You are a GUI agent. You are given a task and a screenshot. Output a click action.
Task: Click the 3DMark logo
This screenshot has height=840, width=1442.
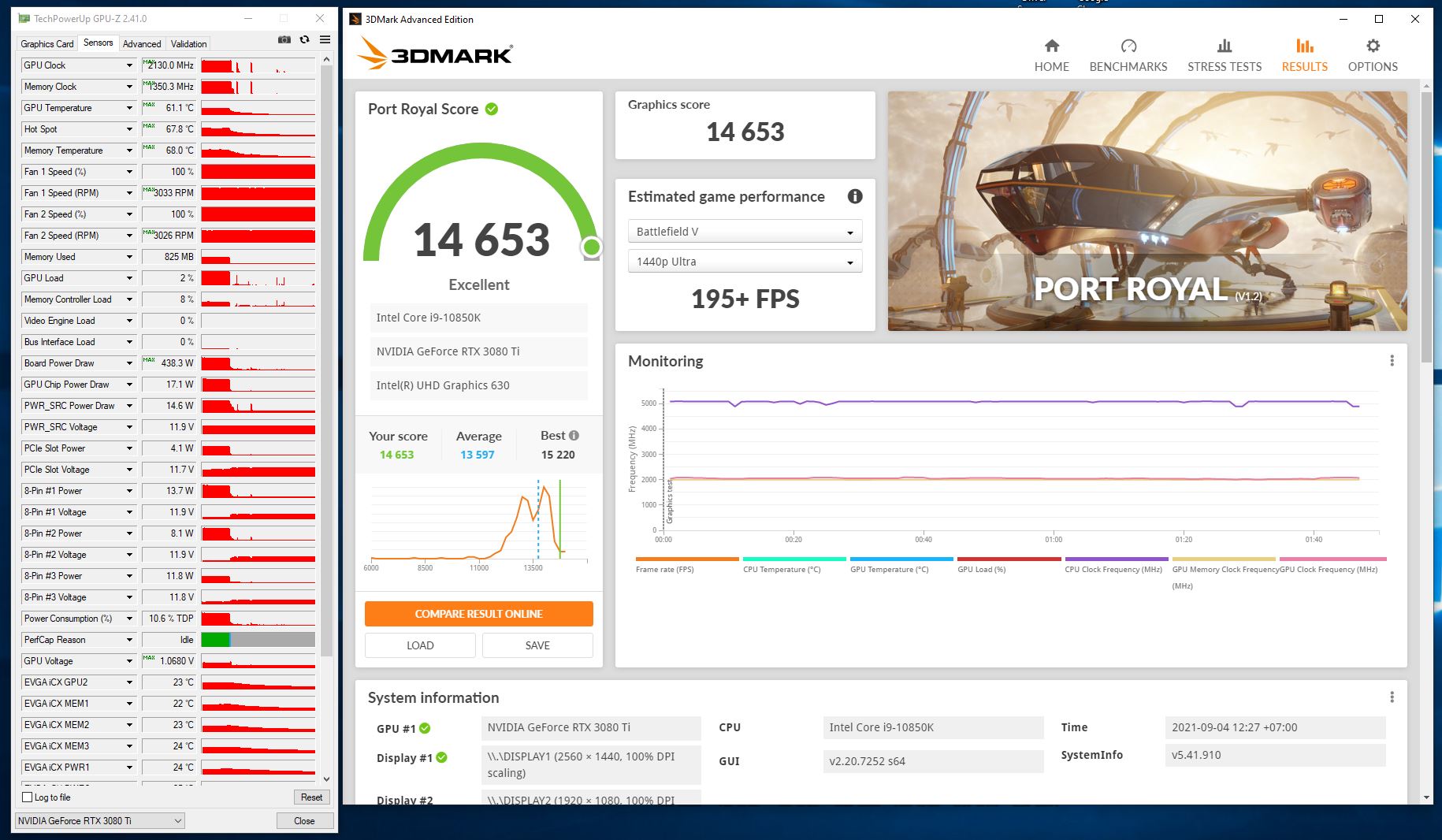tap(435, 54)
